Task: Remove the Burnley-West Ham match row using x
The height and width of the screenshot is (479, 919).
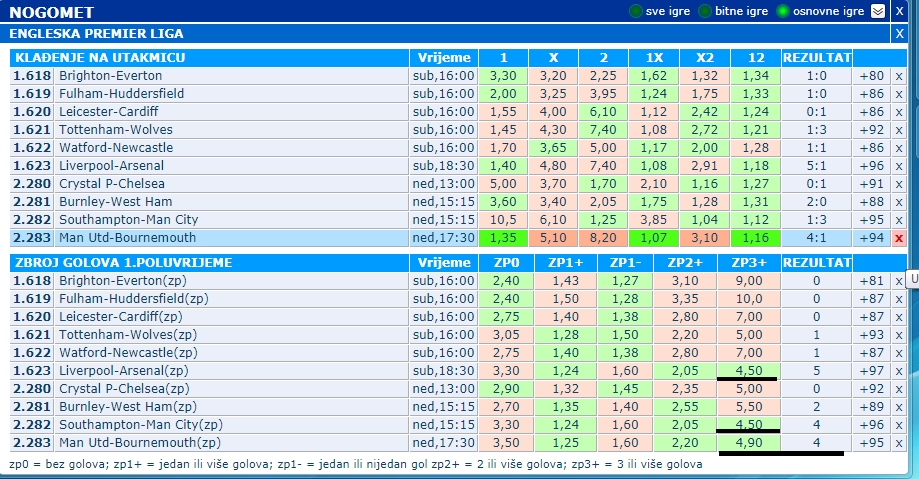Action: pyautogui.click(x=898, y=202)
